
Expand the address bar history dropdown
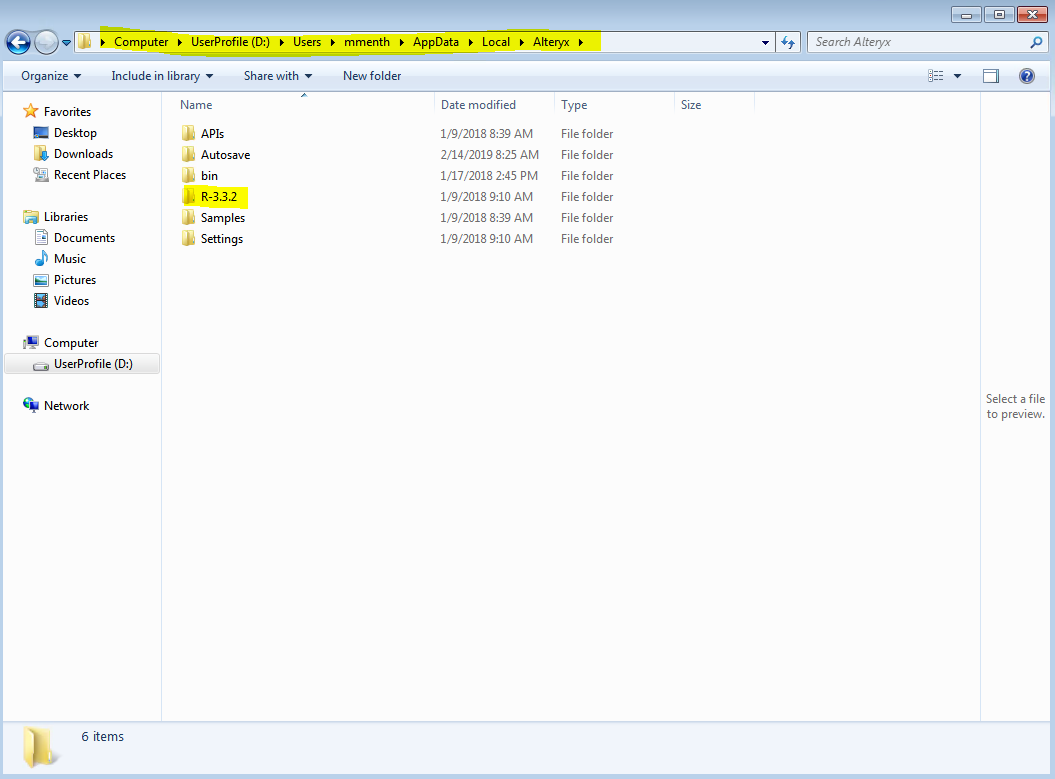click(x=765, y=41)
